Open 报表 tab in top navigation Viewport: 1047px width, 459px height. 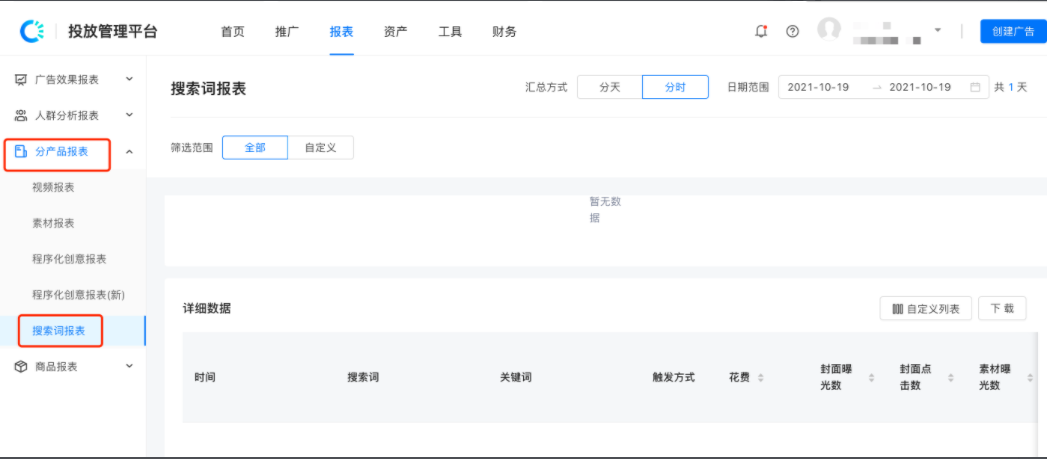tap(341, 31)
